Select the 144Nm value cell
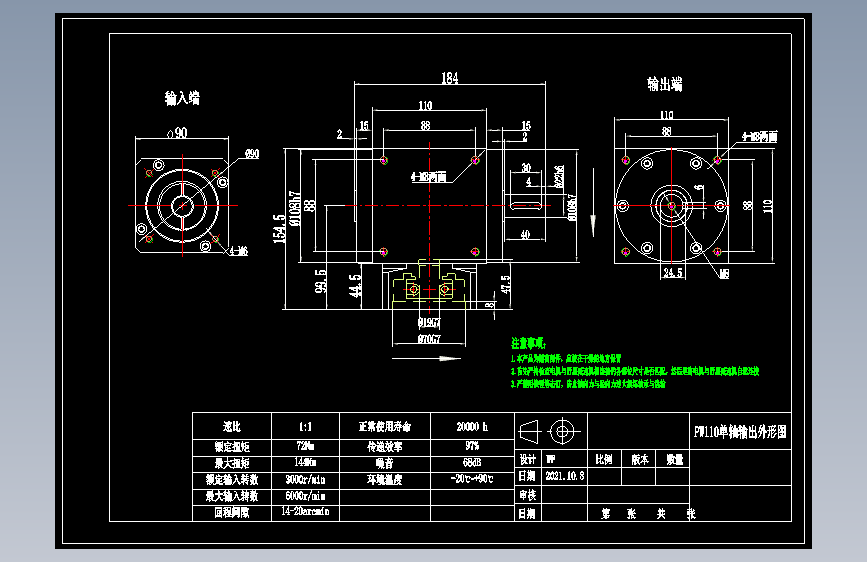The width and height of the screenshot is (867, 562). click(x=305, y=462)
